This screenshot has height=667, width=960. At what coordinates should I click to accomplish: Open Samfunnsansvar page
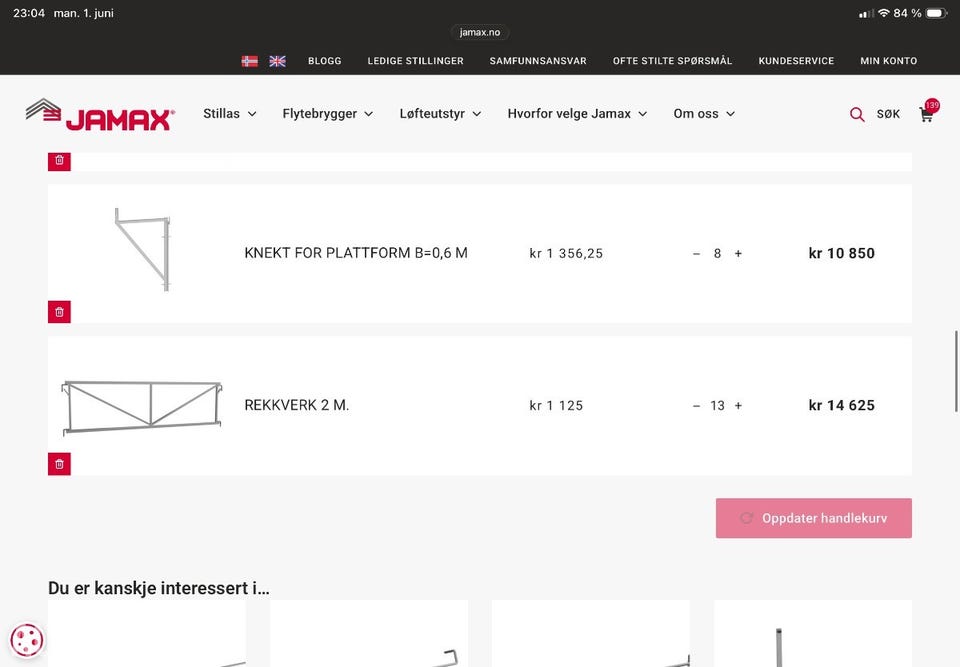point(538,61)
